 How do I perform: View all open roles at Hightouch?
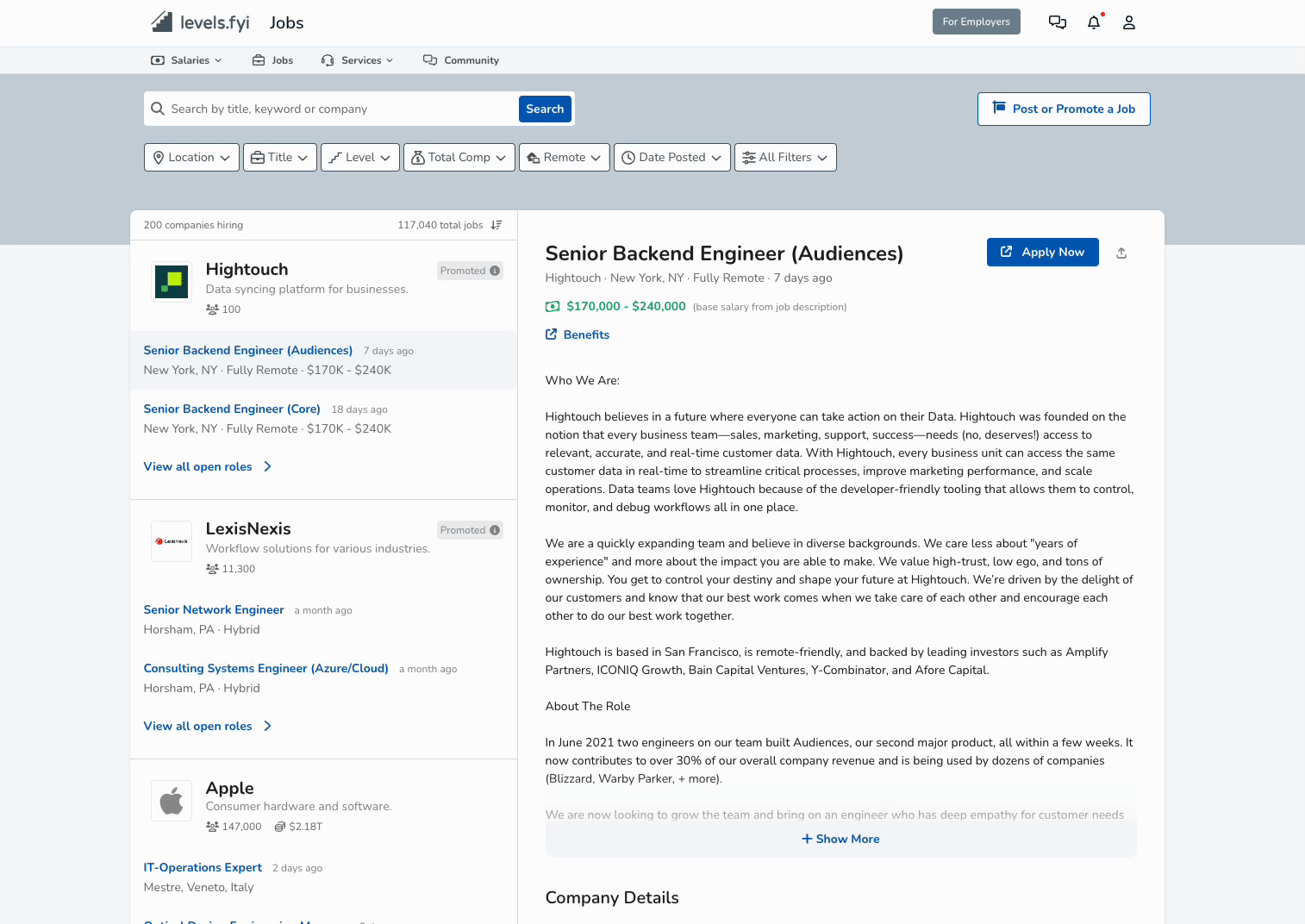point(208,466)
